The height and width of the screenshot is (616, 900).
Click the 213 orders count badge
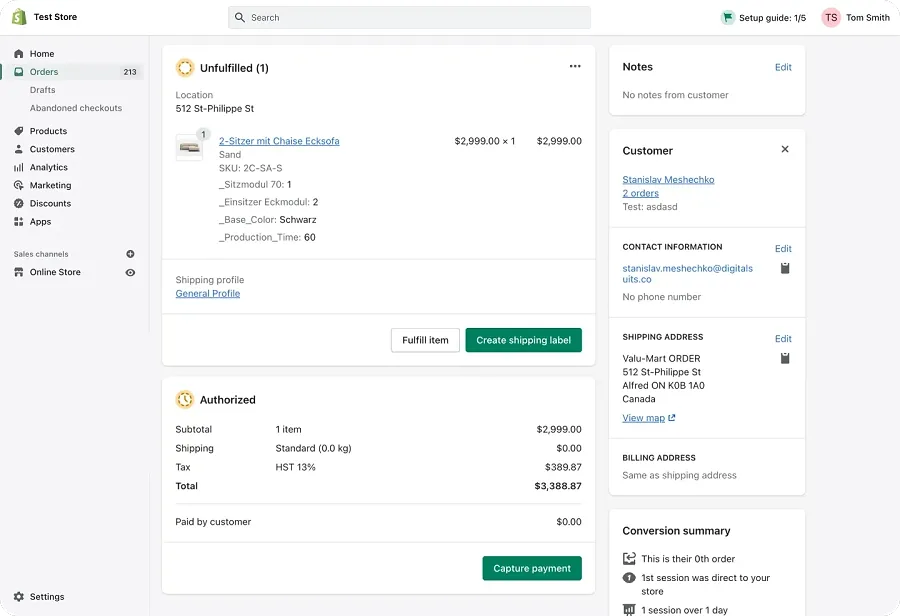[130, 72]
